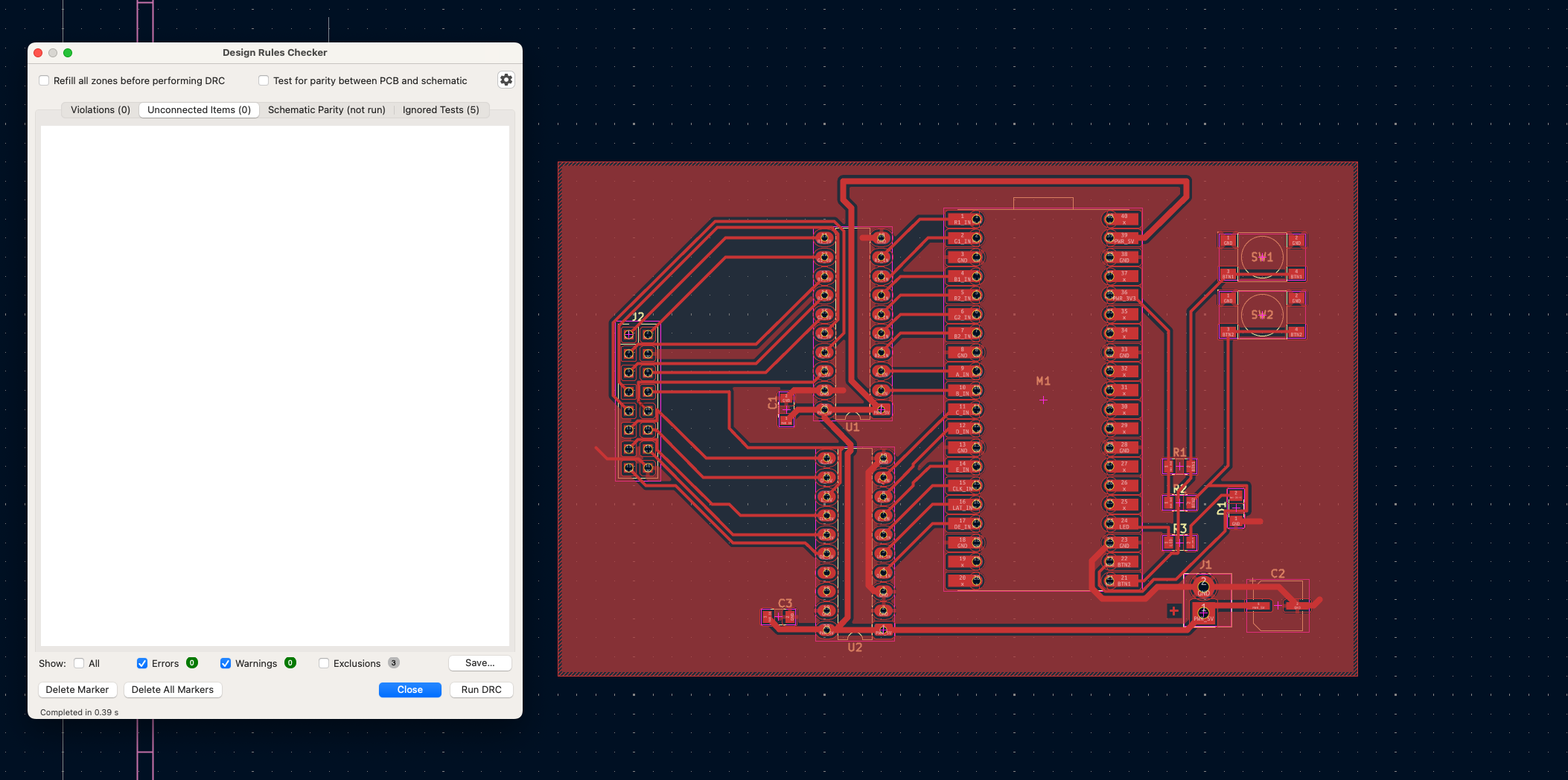Screen dimensions: 1568x780
Task: Click the R3 resistor label
Action: (x=1179, y=528)
